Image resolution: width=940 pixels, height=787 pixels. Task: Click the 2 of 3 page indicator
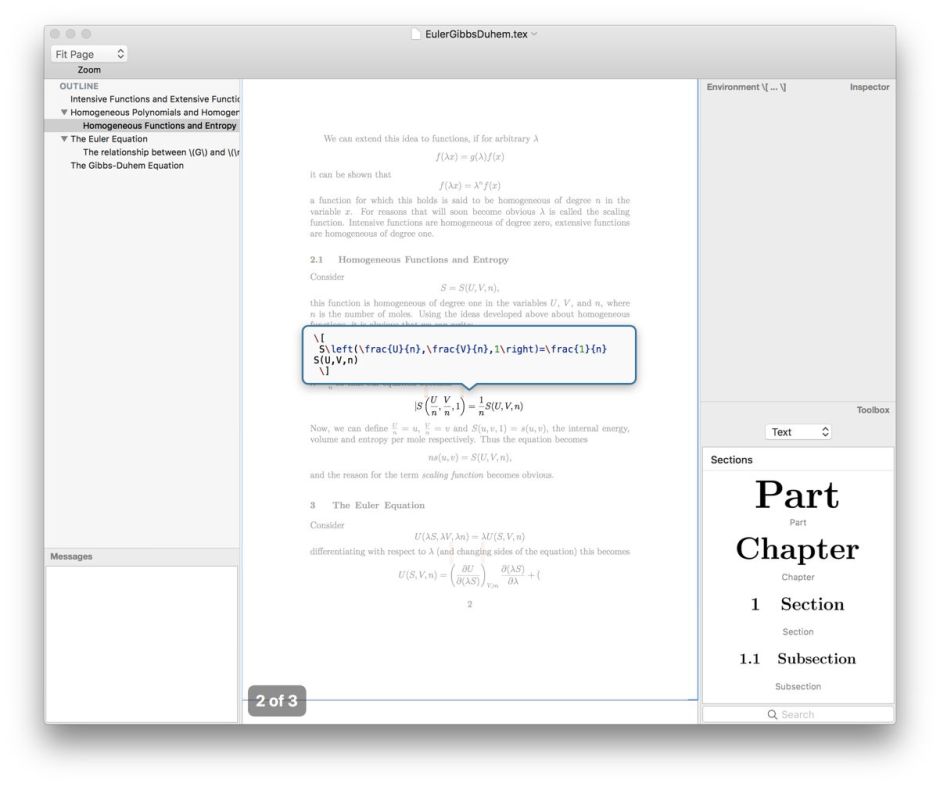pyautogui.click(x=279, y=701)
